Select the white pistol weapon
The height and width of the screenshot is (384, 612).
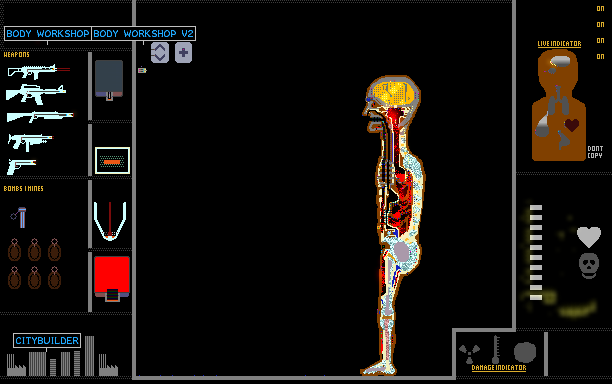pyautogui.click(x=21, y=166)
